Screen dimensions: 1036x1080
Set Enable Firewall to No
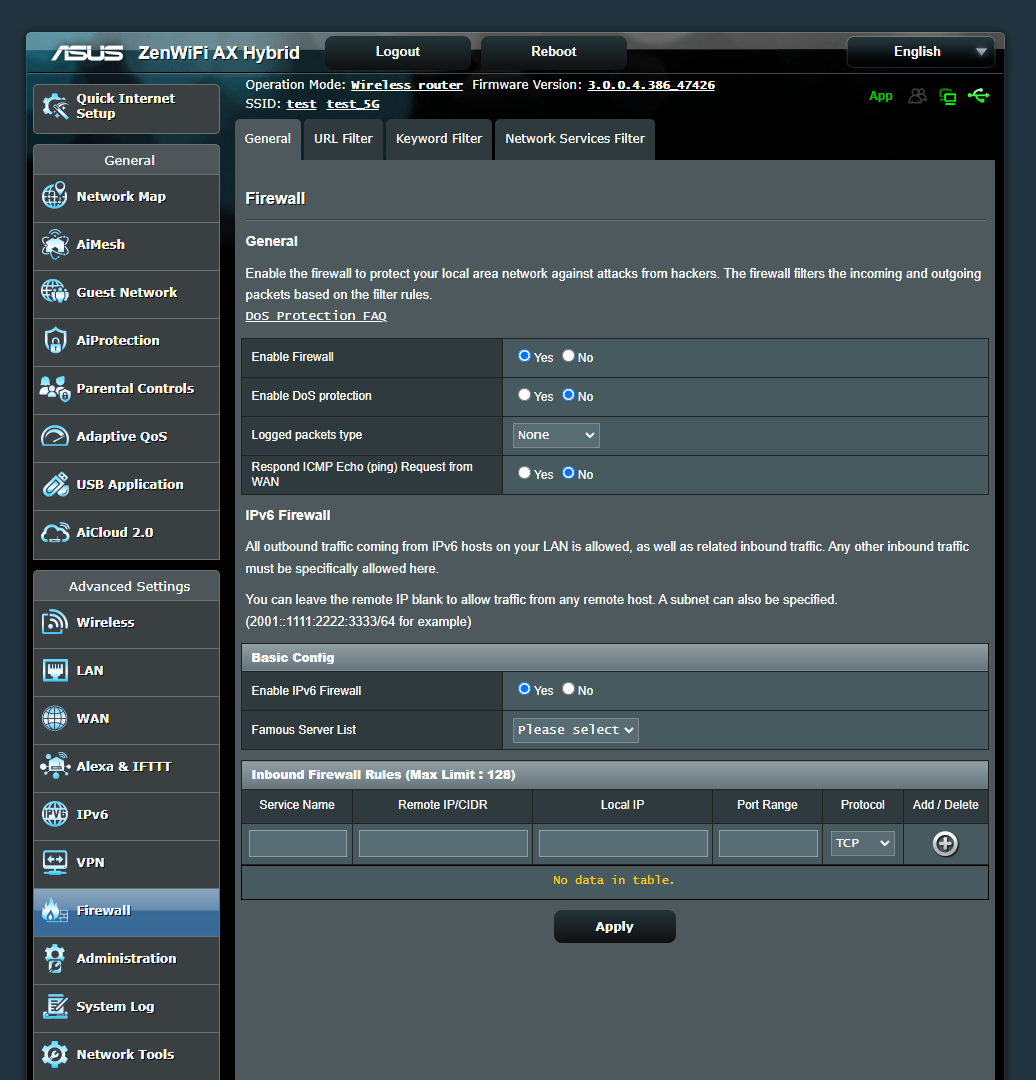pyautogui.click(x=568, y=356)
